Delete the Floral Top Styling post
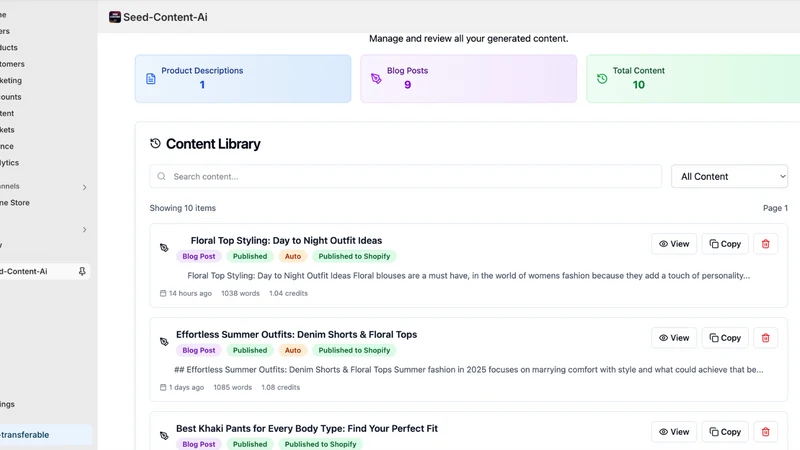 click(765, 244)
